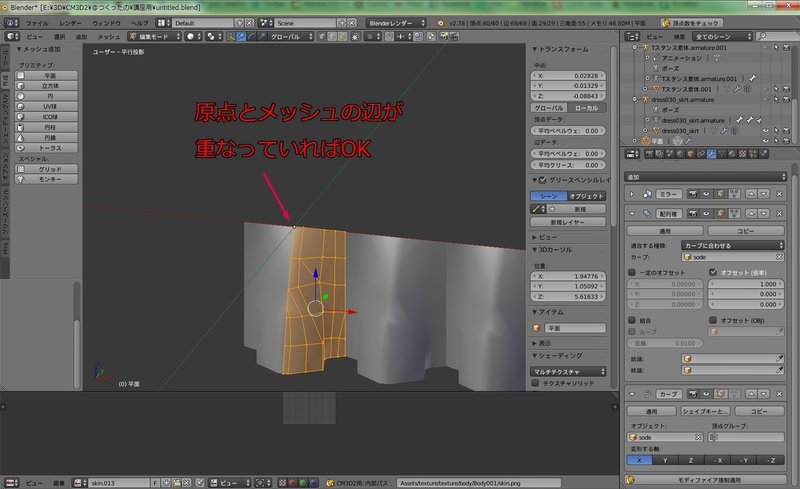Toggle viewport visibility eye for 平面 object

point(765,140)
